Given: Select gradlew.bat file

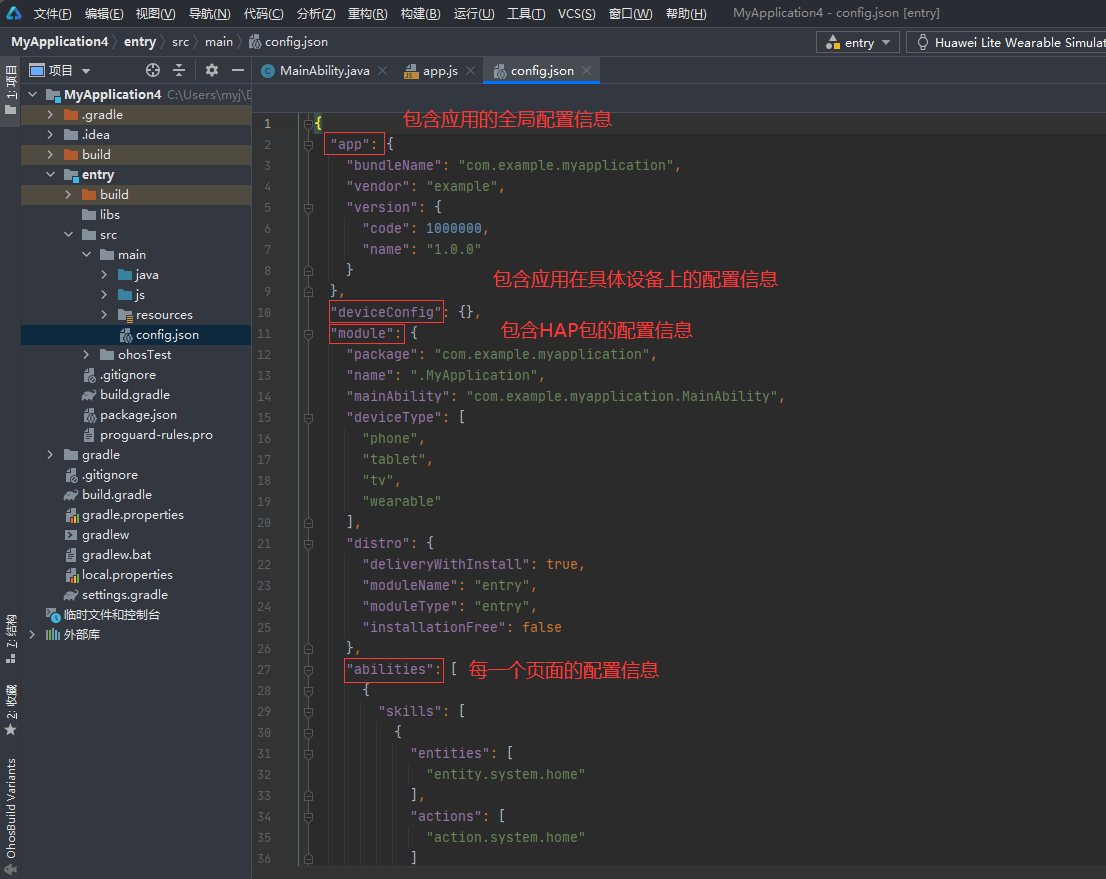Looking at the screenshot, I should [136, 554].
